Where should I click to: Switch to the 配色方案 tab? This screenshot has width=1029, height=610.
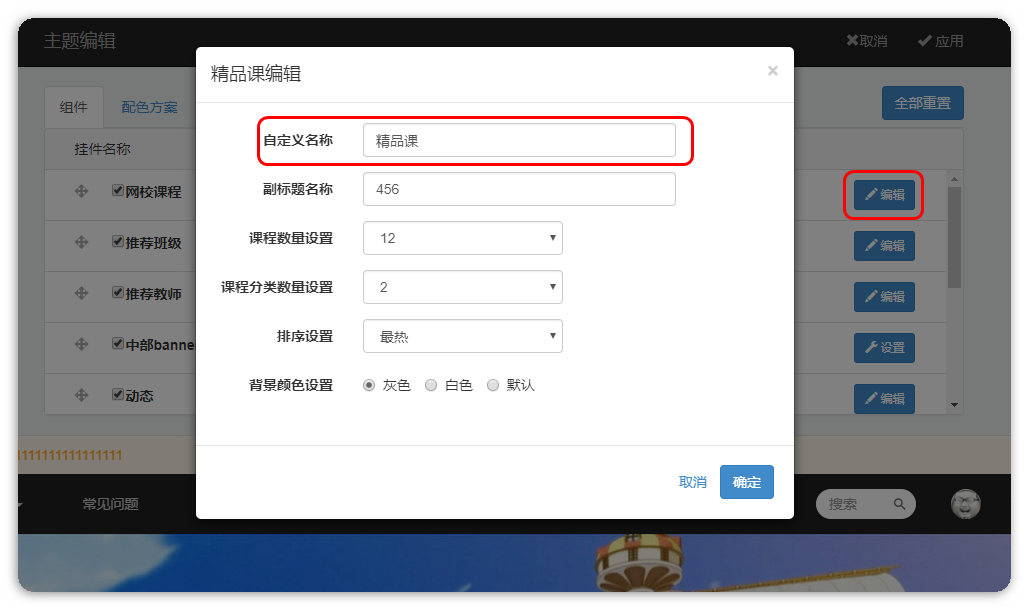(149, 107)
